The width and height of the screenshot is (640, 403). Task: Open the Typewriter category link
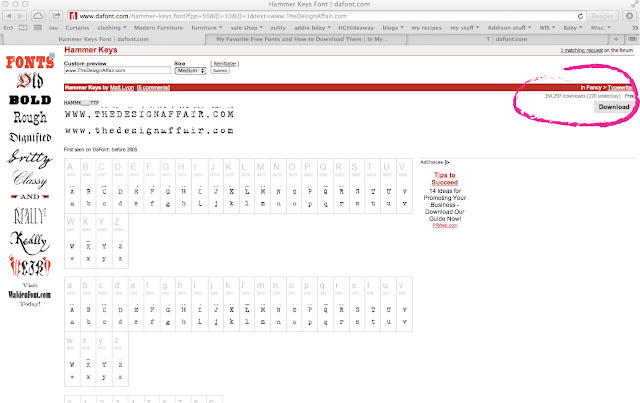620,87
